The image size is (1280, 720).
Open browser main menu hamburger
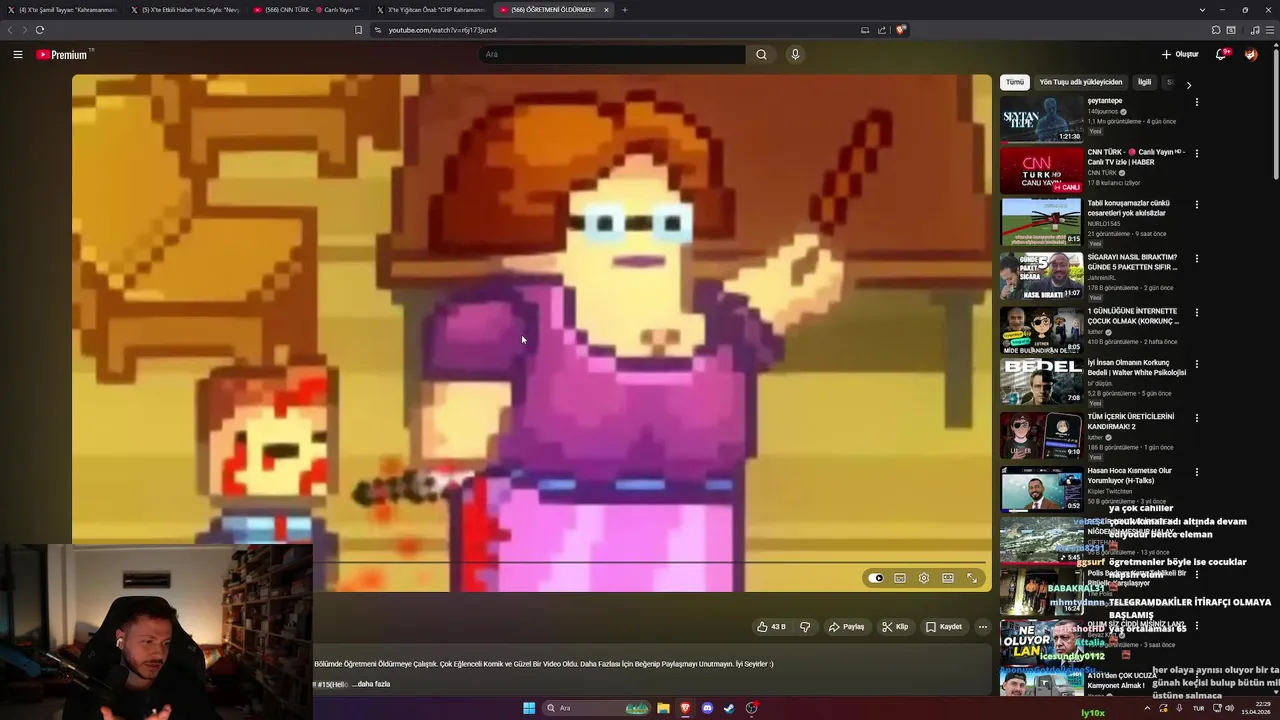click(x=1269, y=30)
